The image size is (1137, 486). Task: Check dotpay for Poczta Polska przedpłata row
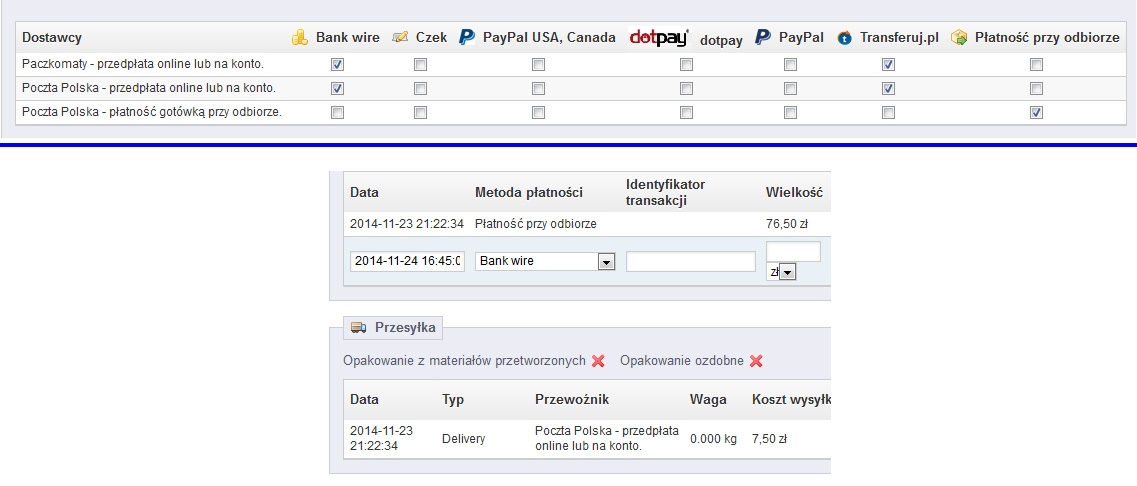(686, 89)
